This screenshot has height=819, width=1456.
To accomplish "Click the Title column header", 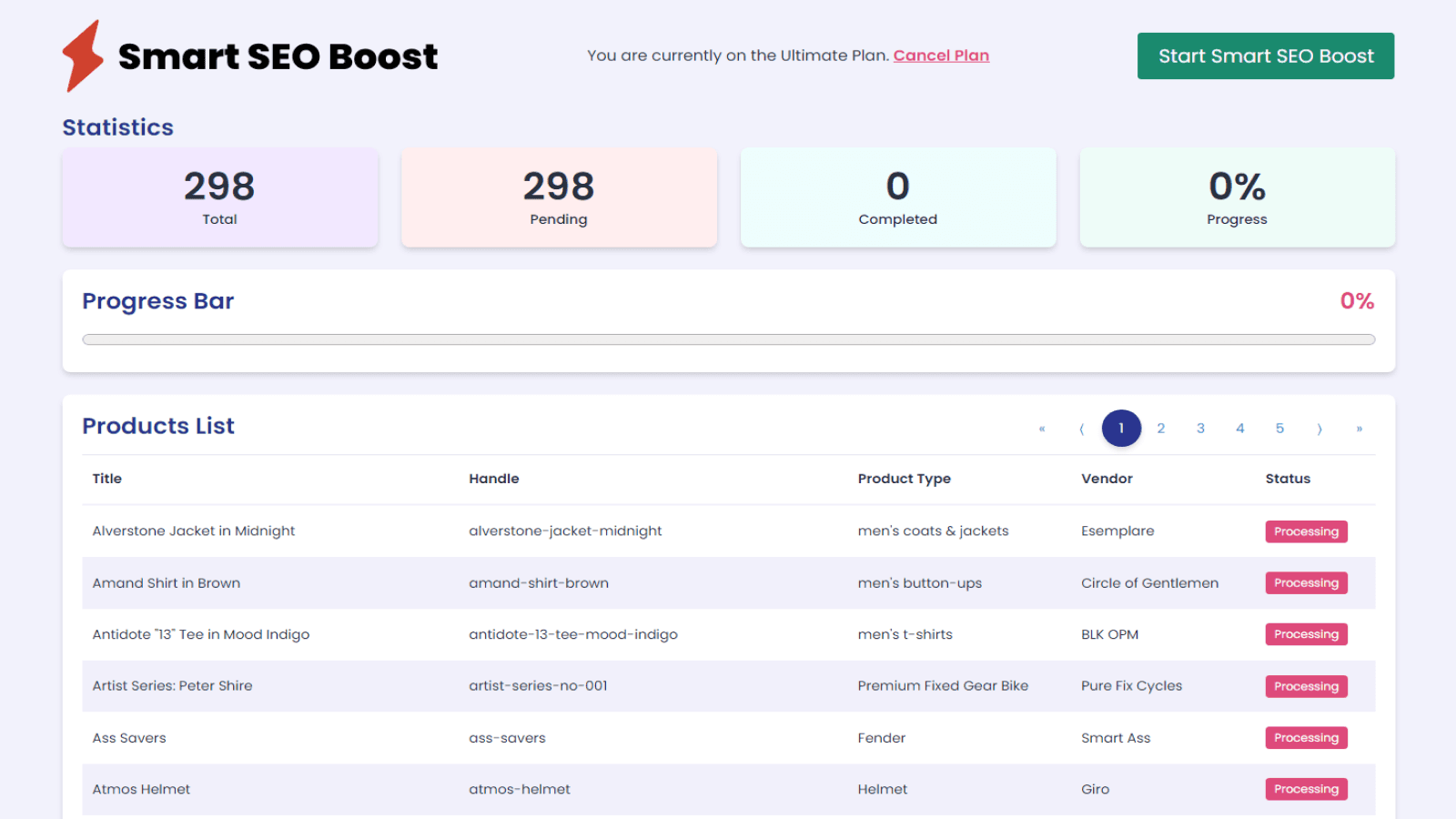I will point(106,478).
